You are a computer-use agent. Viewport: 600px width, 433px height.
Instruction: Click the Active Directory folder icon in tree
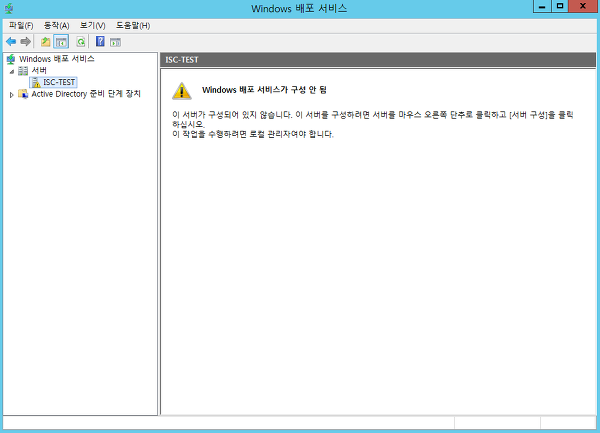(x=23, y=94)
